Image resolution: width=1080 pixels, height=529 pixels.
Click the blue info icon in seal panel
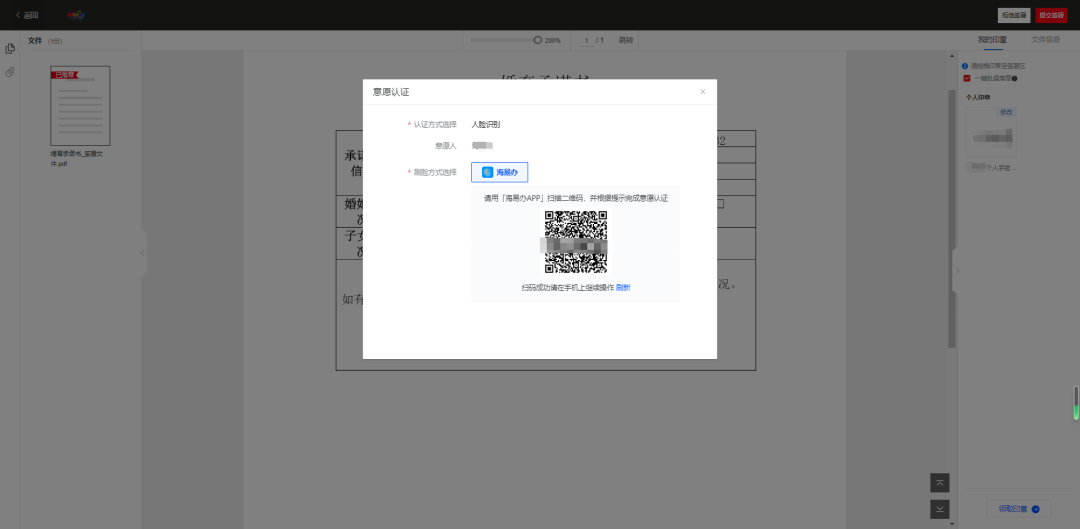point(966,66)
